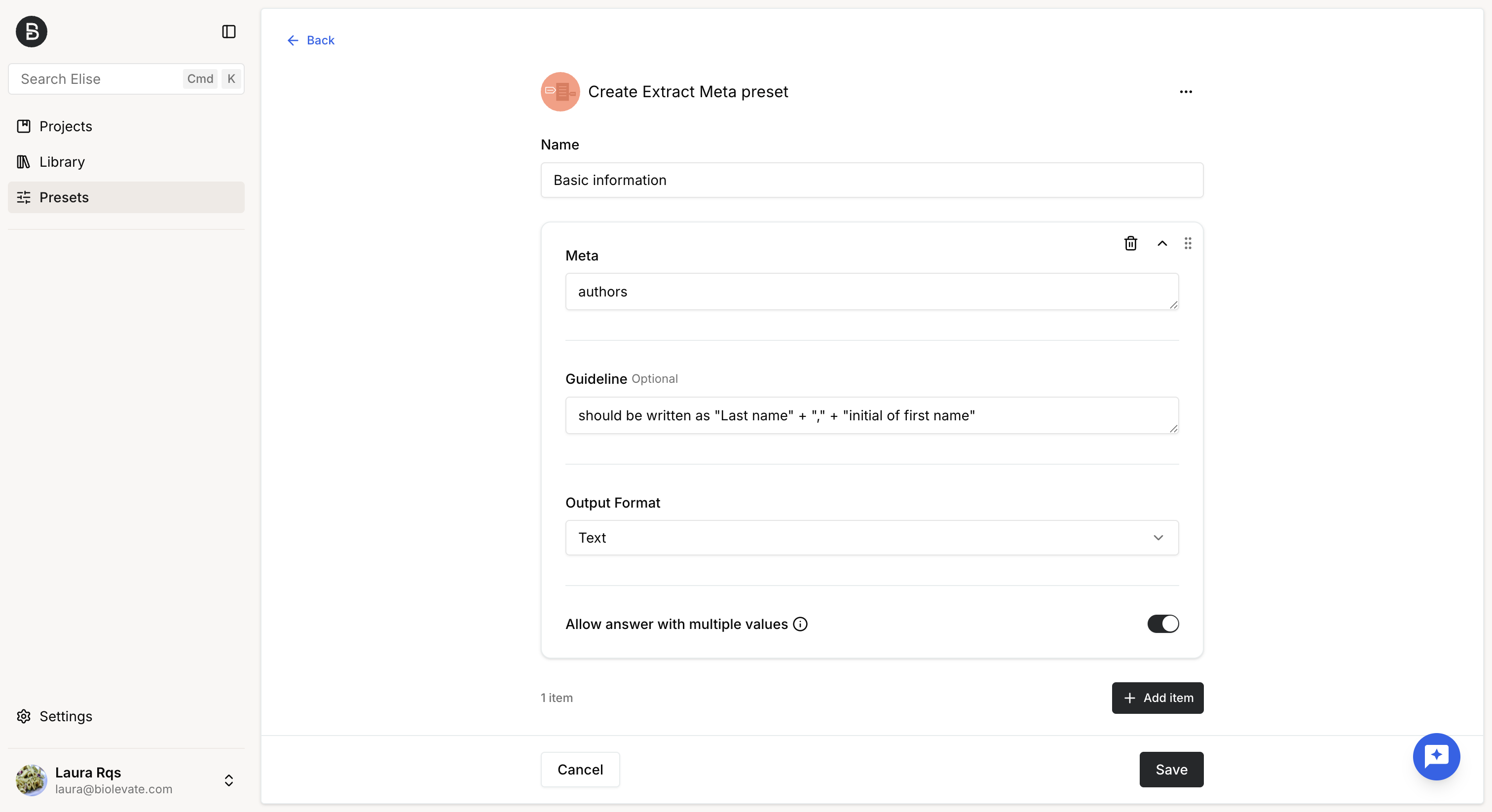Expand the Laura Rqs account switcher
This screenshot has width=1492, height=812.
pyautogui.click(x=229, y=780)
